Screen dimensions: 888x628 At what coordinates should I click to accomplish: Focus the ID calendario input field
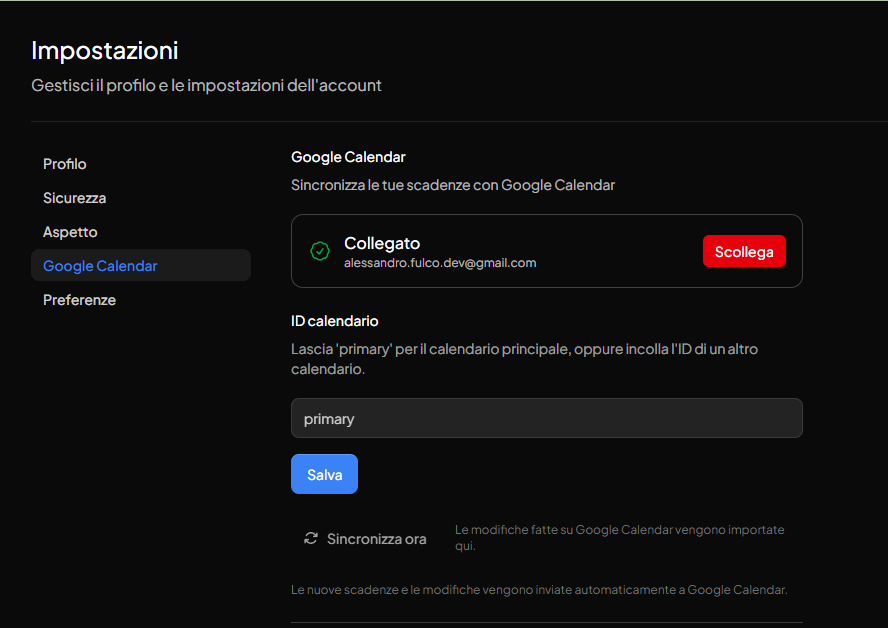547,418
